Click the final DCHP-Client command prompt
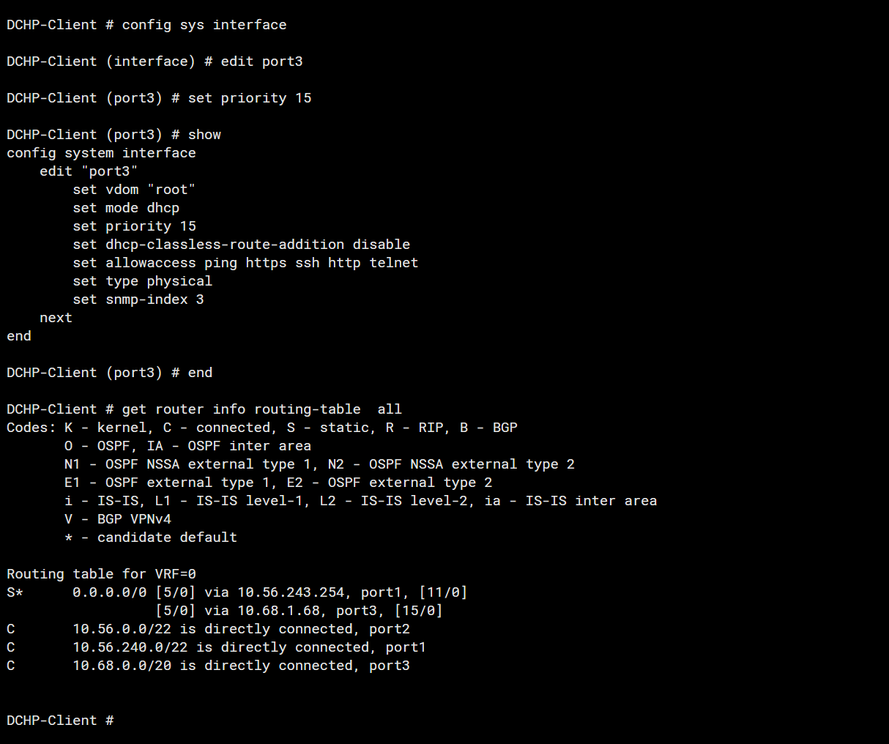Screen dimensions: 889x744 [60, 720]
